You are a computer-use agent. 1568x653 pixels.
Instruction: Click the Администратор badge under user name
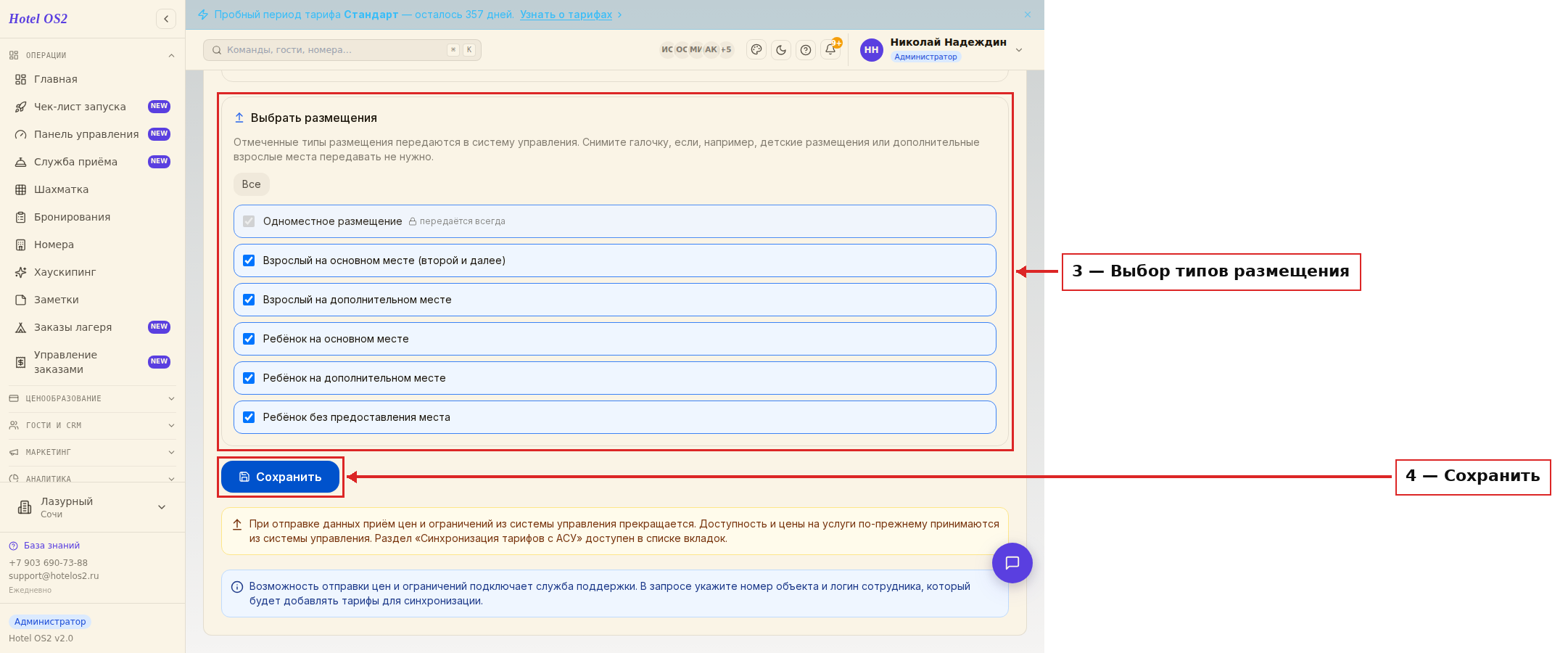pyautogui.click(x=925, y=57)
